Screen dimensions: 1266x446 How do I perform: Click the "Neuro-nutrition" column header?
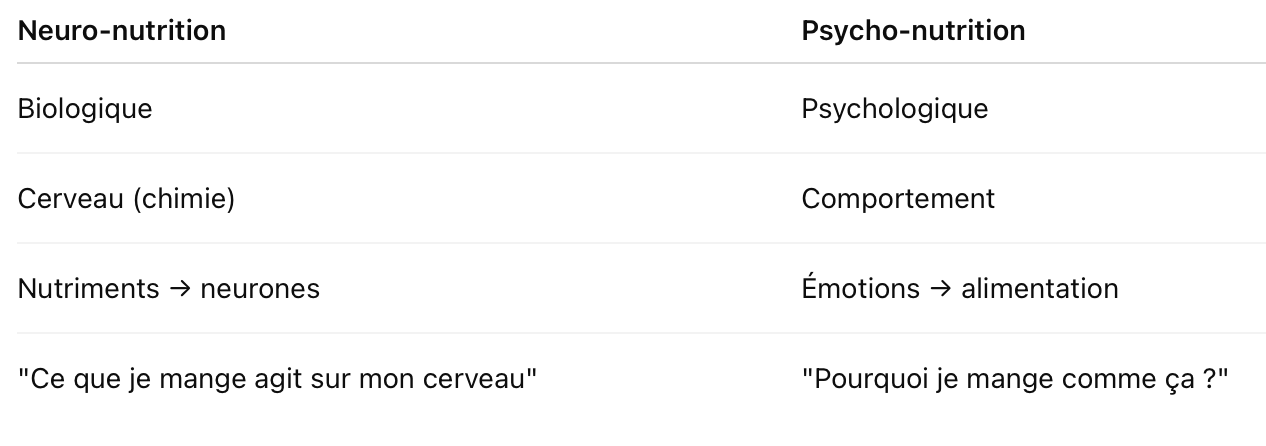(x=122, y=31)
